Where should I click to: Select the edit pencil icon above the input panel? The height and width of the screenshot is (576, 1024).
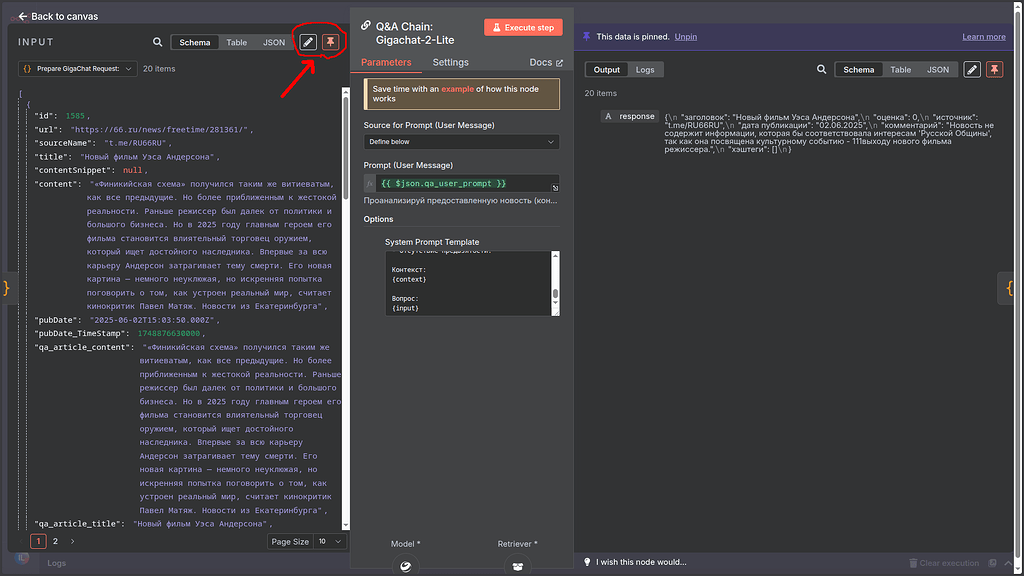(307, 41)
